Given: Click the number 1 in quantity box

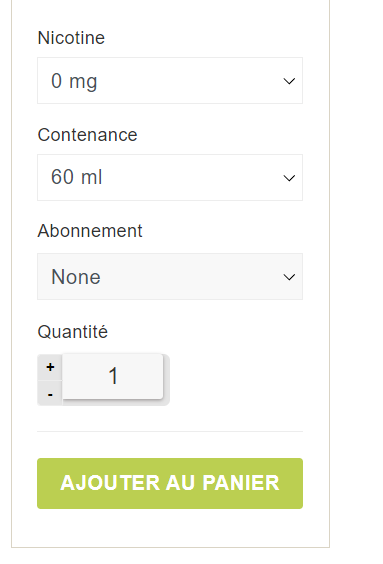Looking at the screenshot, I should 113,376.
